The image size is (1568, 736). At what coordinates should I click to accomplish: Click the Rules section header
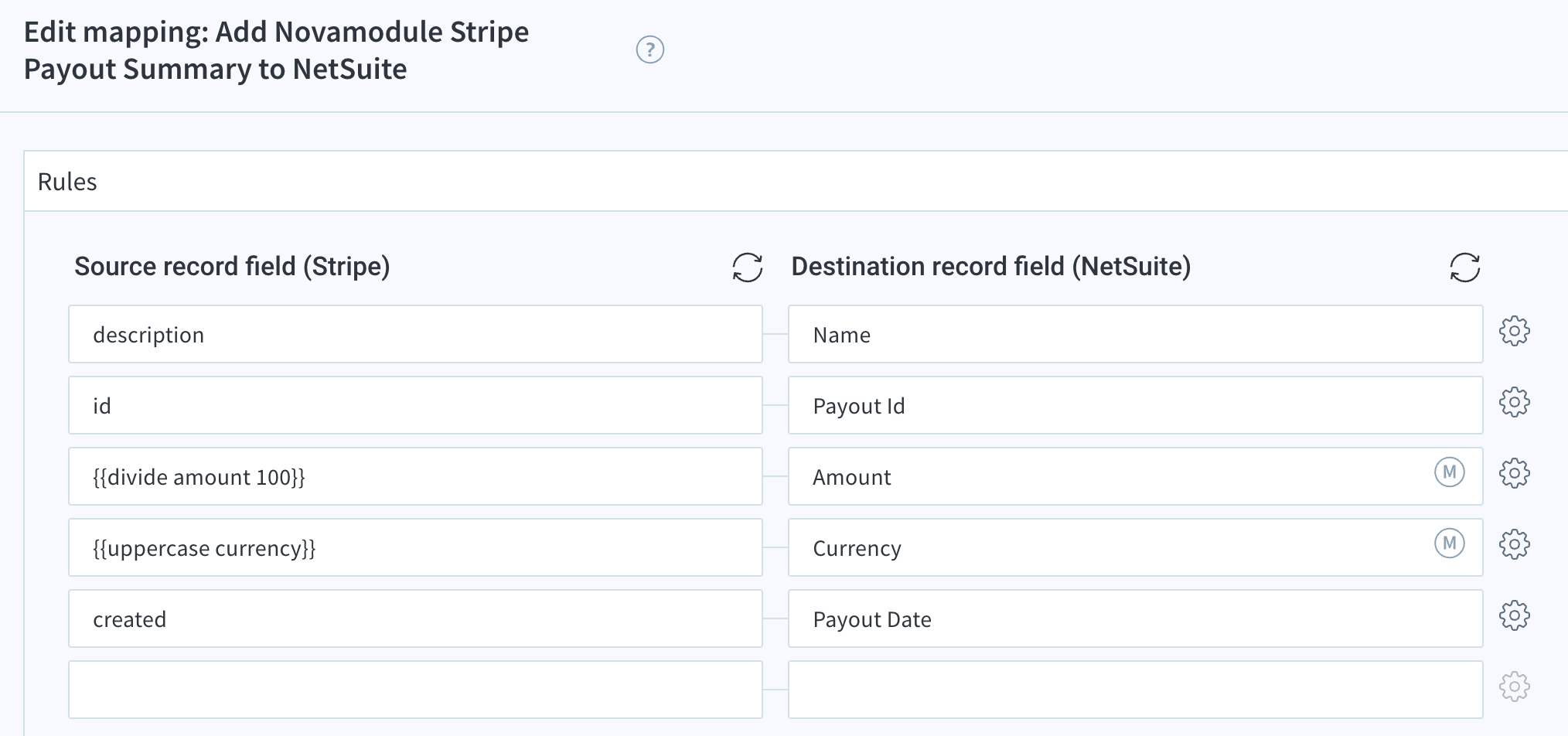[x=796, y=181]
